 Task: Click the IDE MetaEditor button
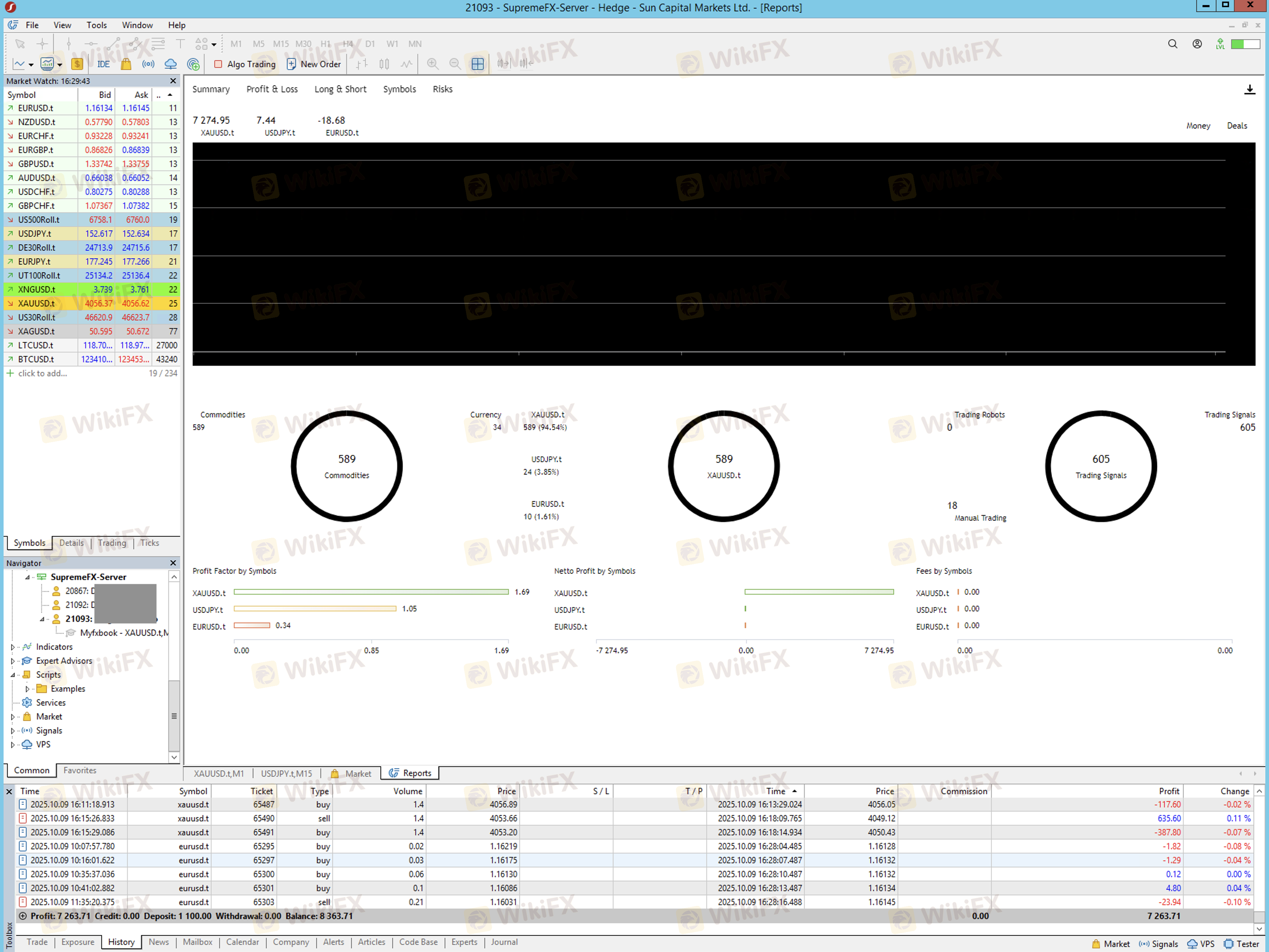click(x=103, y=64)
